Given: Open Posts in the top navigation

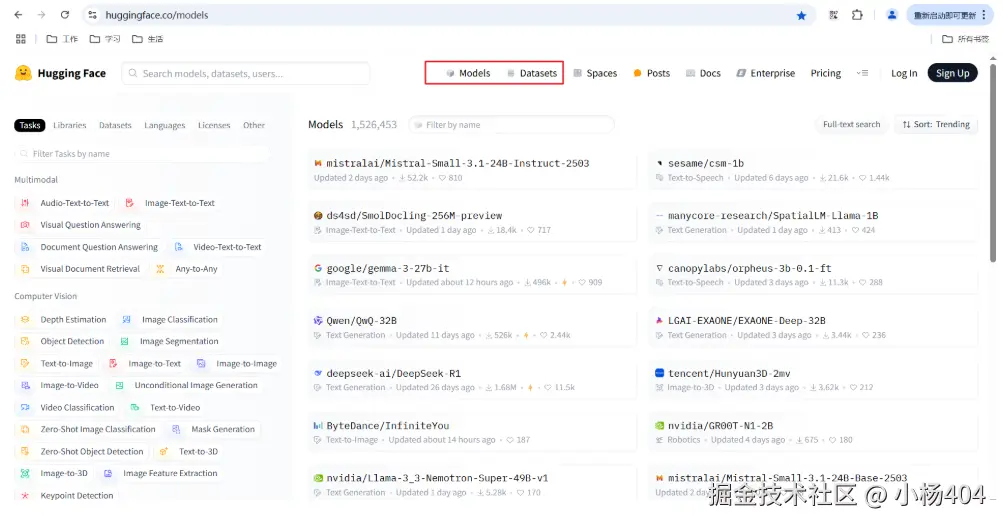Looking at the screenshot, I should pyautogui.click(x=651, y=73).
